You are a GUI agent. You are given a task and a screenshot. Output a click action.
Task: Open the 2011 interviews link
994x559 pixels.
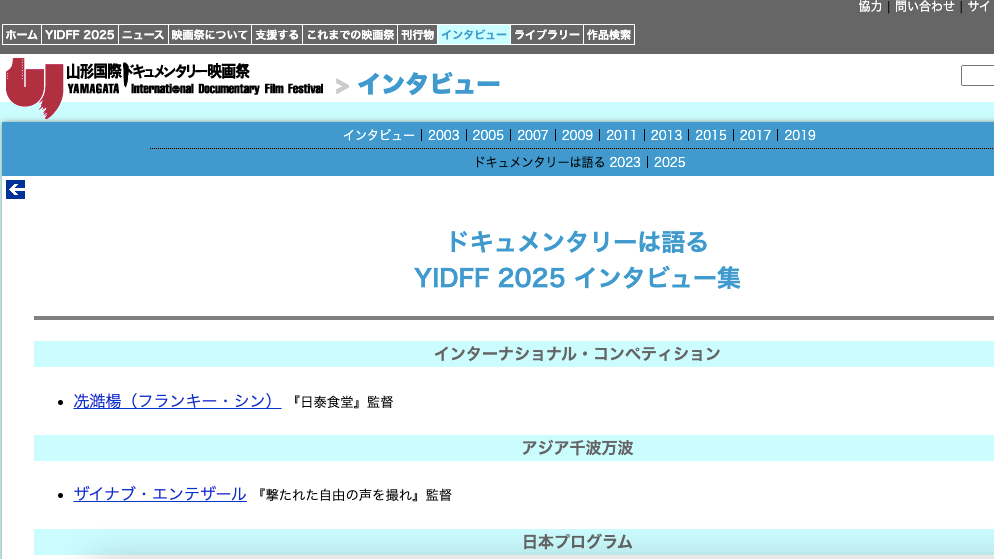point(621,135)
